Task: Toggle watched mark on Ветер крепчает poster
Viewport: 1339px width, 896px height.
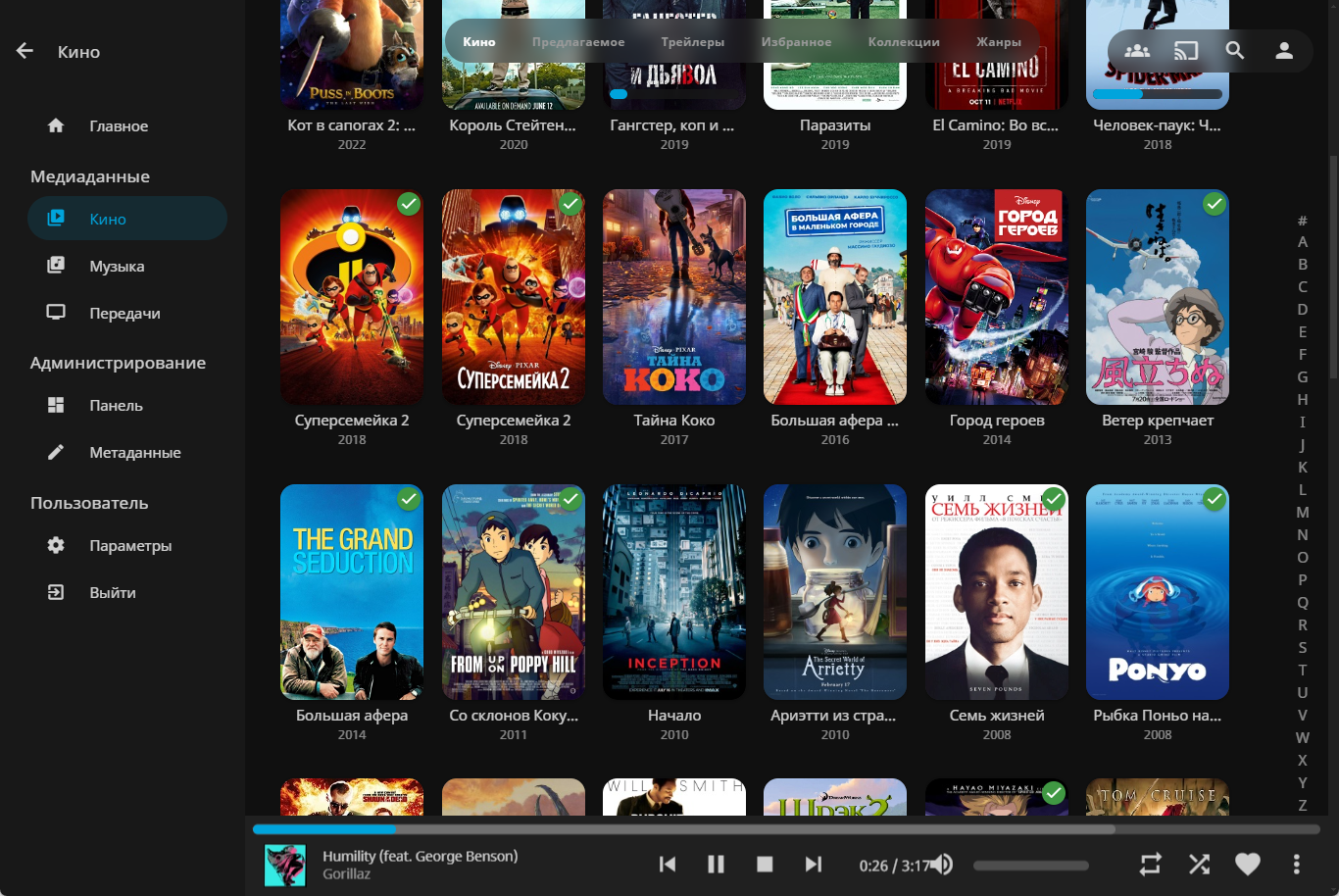Action: pyautogui.click(x=1215, y=204)
